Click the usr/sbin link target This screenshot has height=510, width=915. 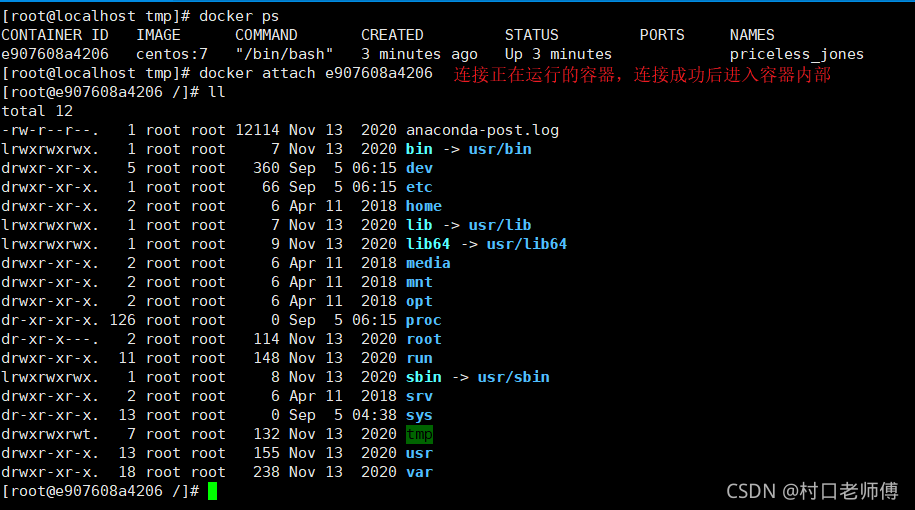point(514,377)
